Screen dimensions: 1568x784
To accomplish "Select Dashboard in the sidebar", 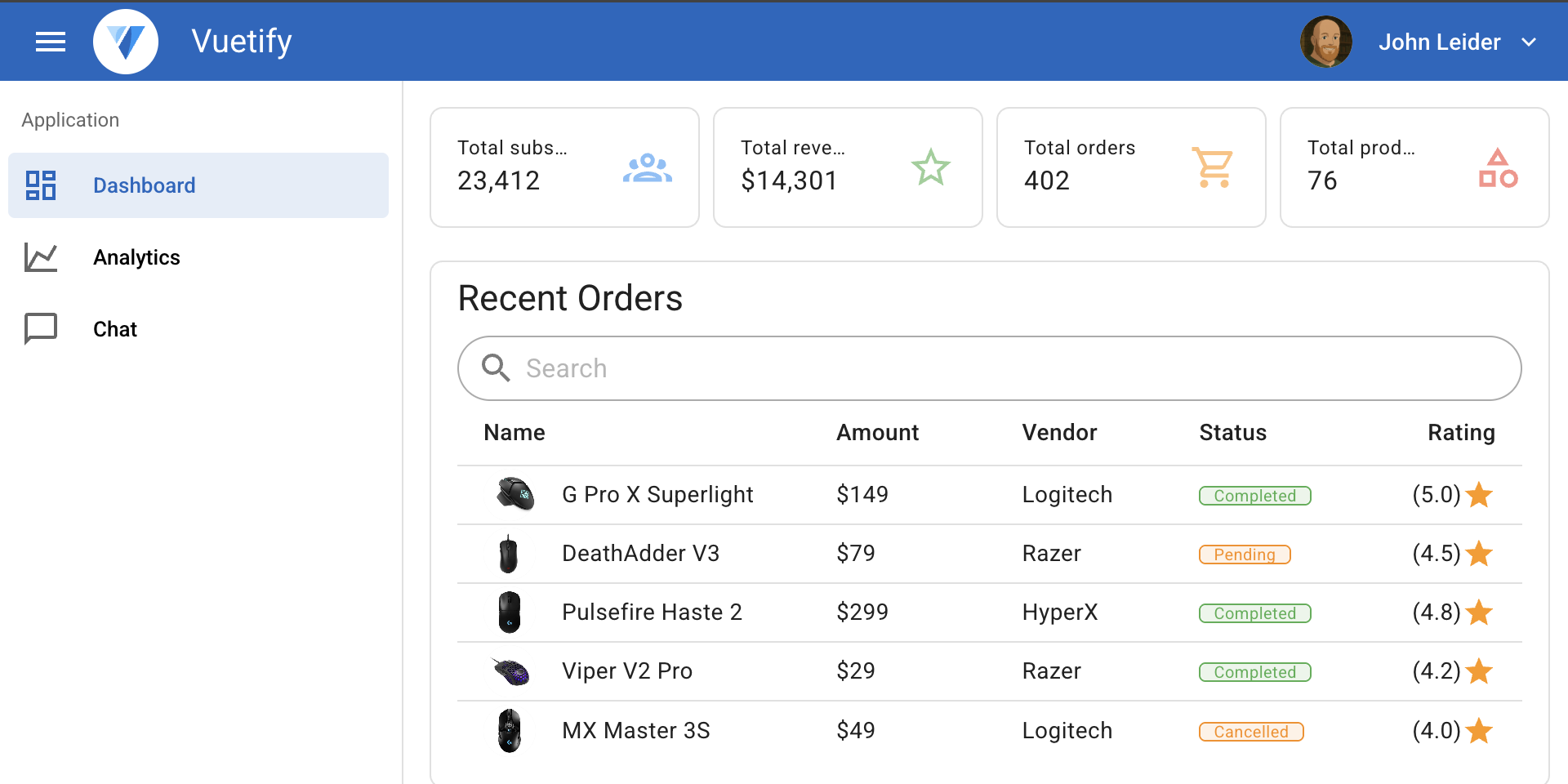I will (x=198, y=185).
